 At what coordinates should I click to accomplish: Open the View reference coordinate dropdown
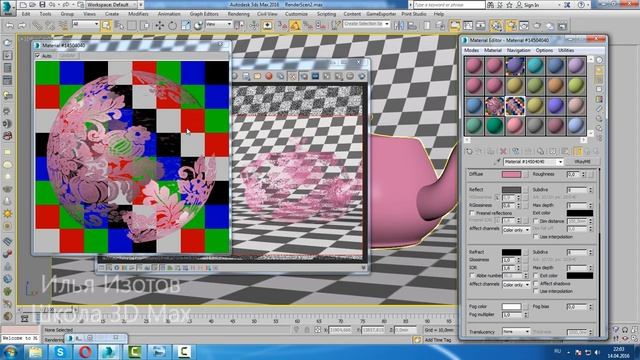(x=219, y=24)
